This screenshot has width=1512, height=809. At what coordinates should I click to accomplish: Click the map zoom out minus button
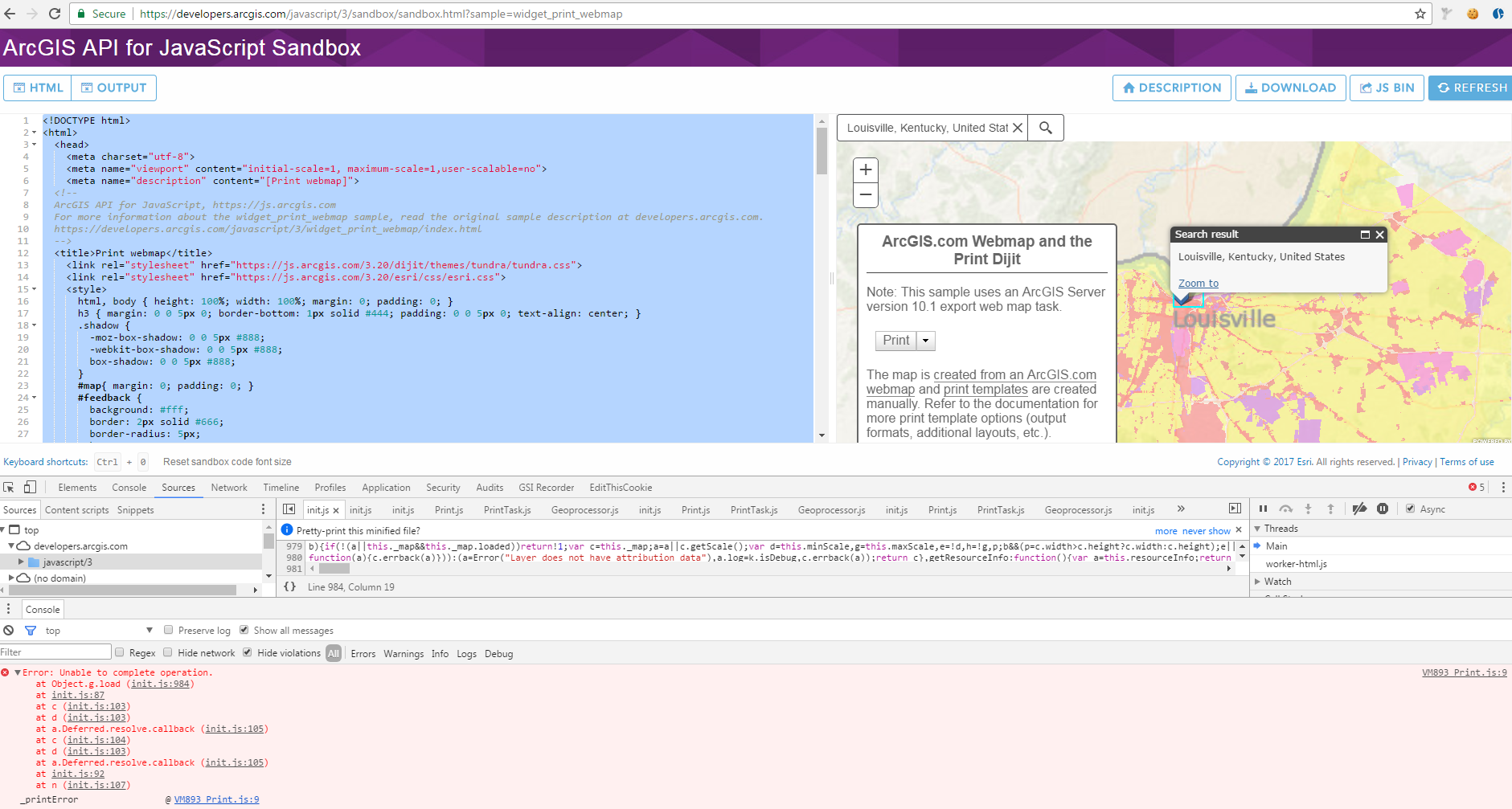866,194
